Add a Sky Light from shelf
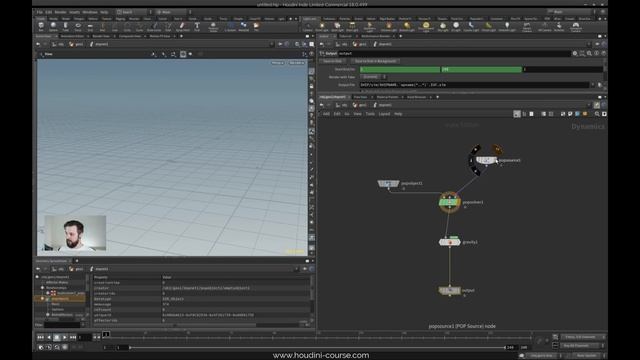This screenshot has height=360, width=640. click(443, 27)
